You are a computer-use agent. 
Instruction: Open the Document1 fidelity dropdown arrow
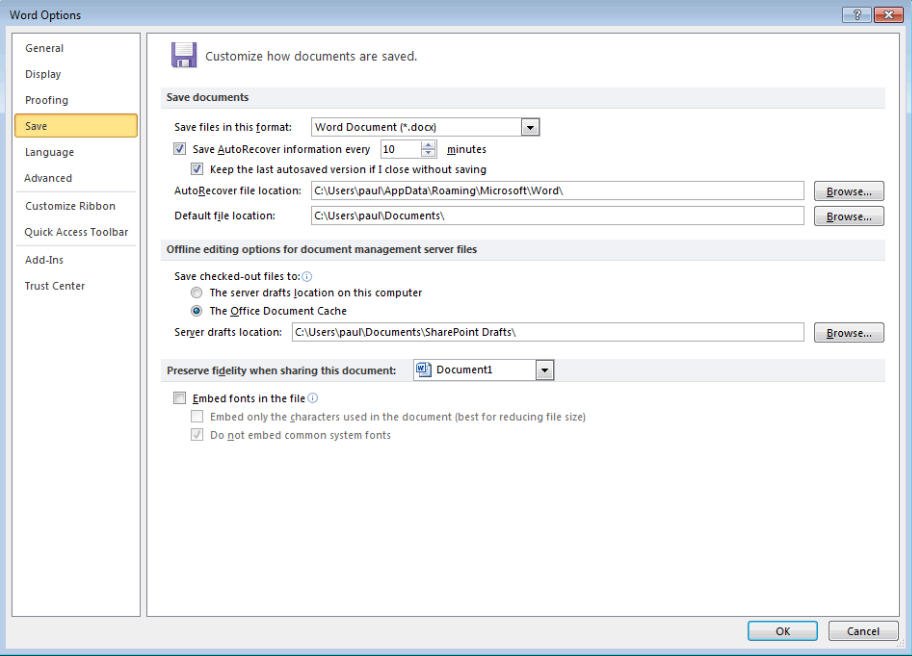(544, 370)
